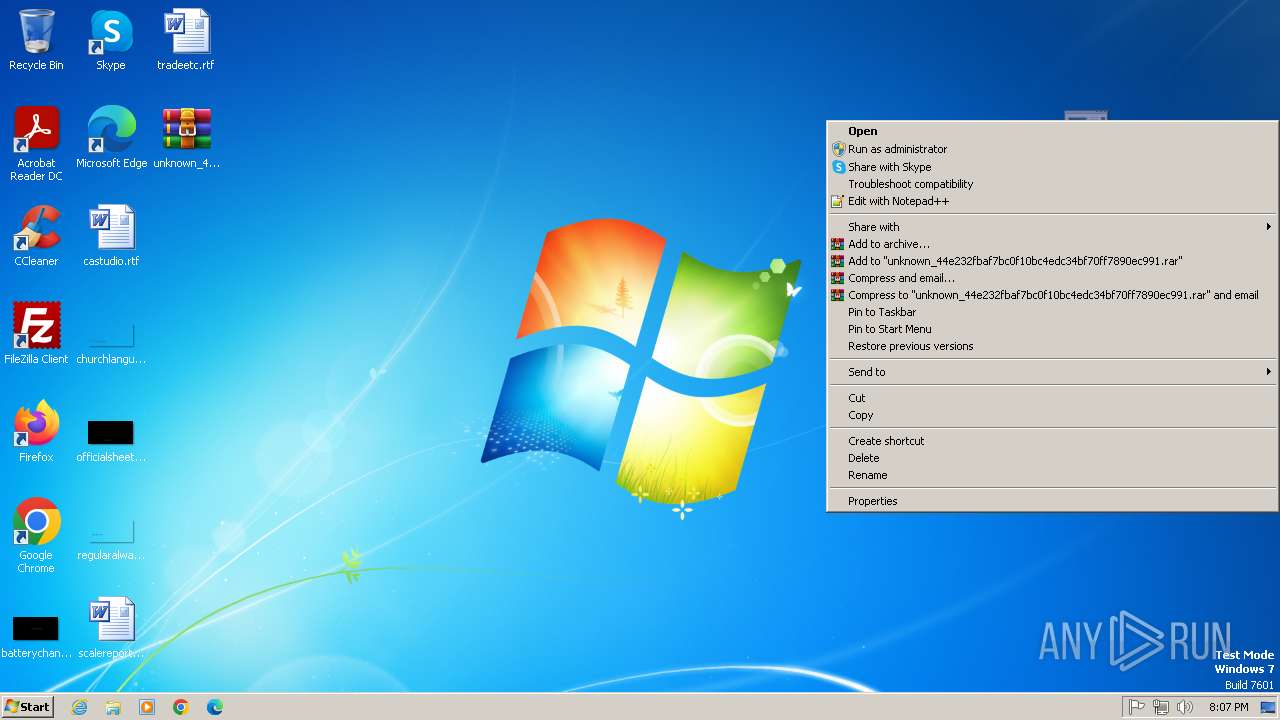Choose Troubleshoot compatibility
1280x720 pixels.
click(x=1052, y=184)
